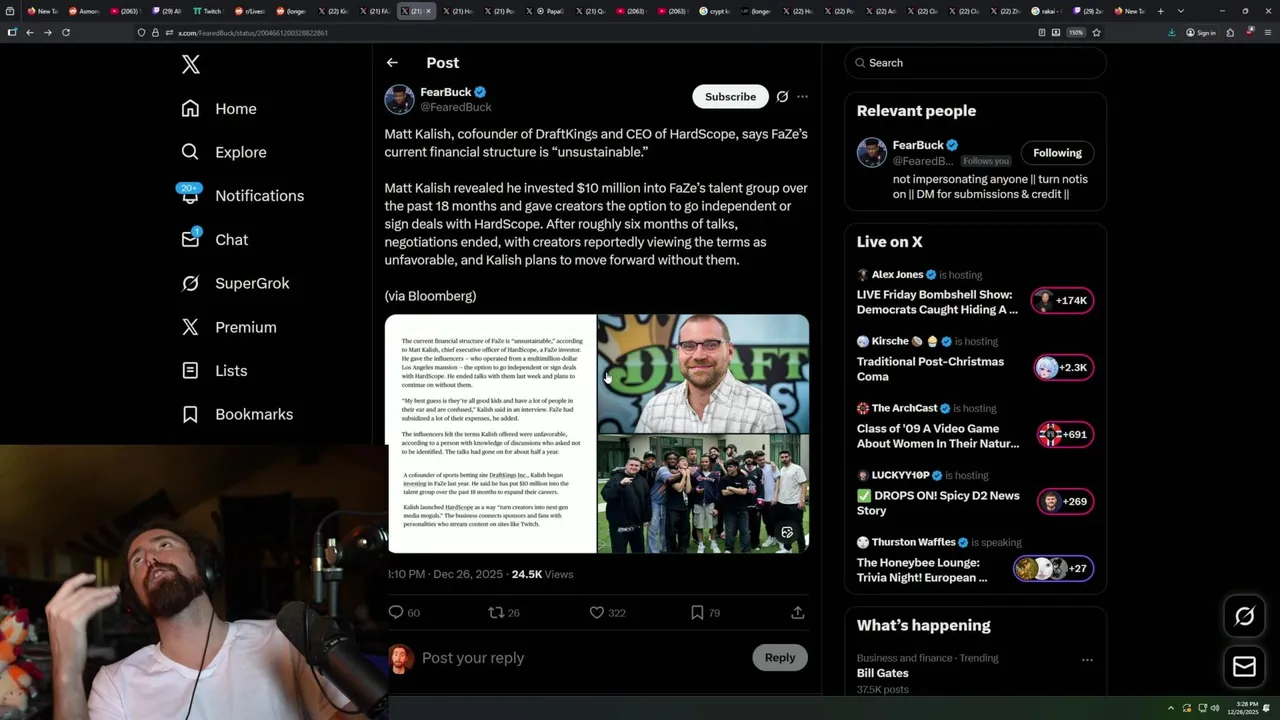Click the X logo in the sidebar
This screenshot has width=1280, height=720.
(x=191, y=65)
